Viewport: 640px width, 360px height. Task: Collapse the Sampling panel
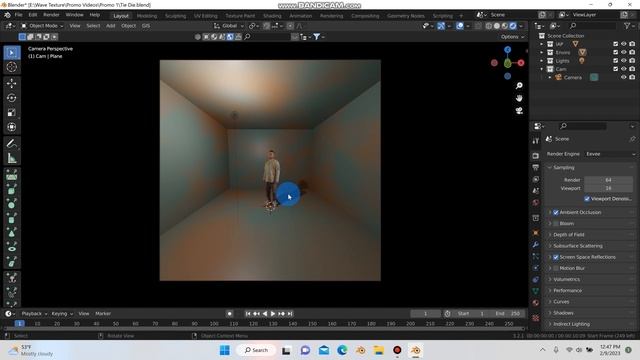[x=563, y=168]
